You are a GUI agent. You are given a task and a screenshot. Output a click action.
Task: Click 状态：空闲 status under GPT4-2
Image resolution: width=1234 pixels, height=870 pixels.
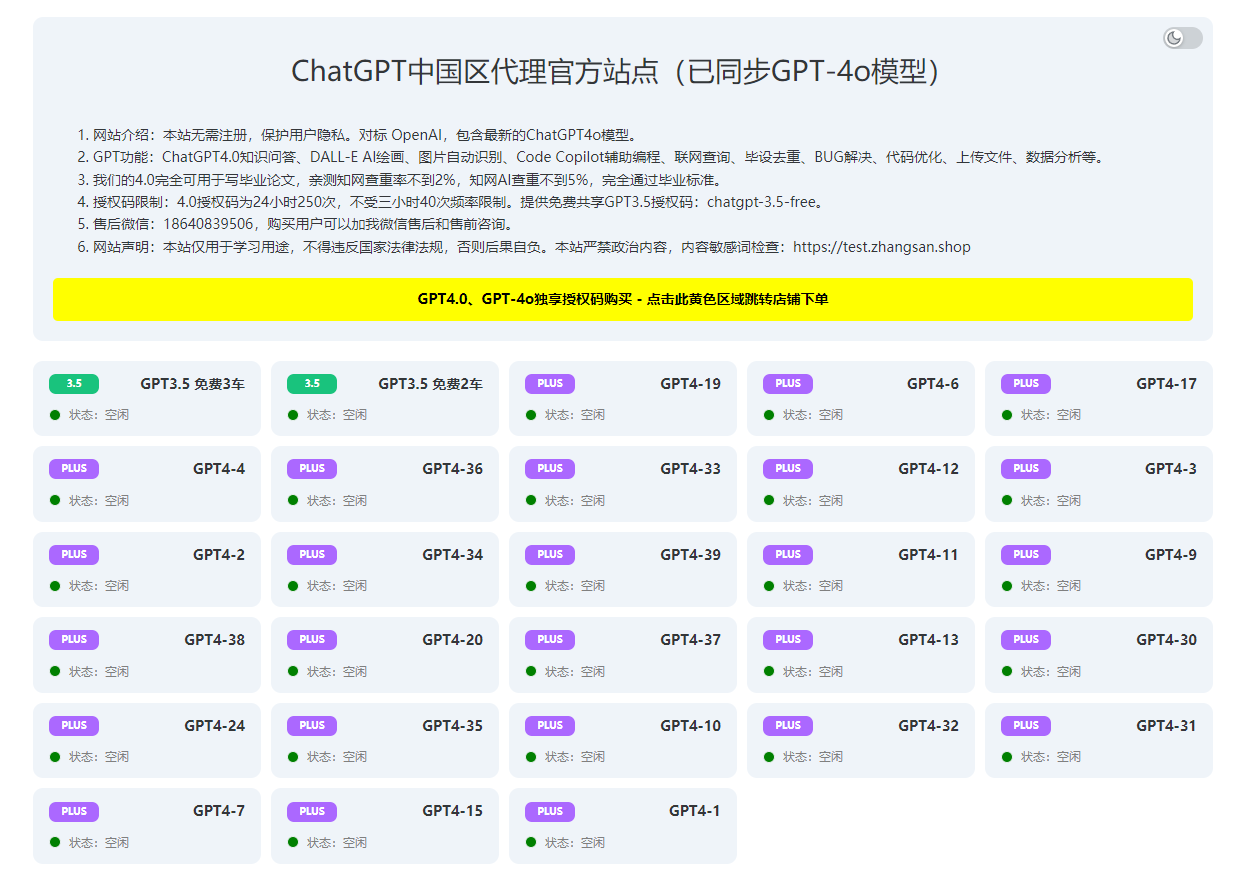(99, 585)
